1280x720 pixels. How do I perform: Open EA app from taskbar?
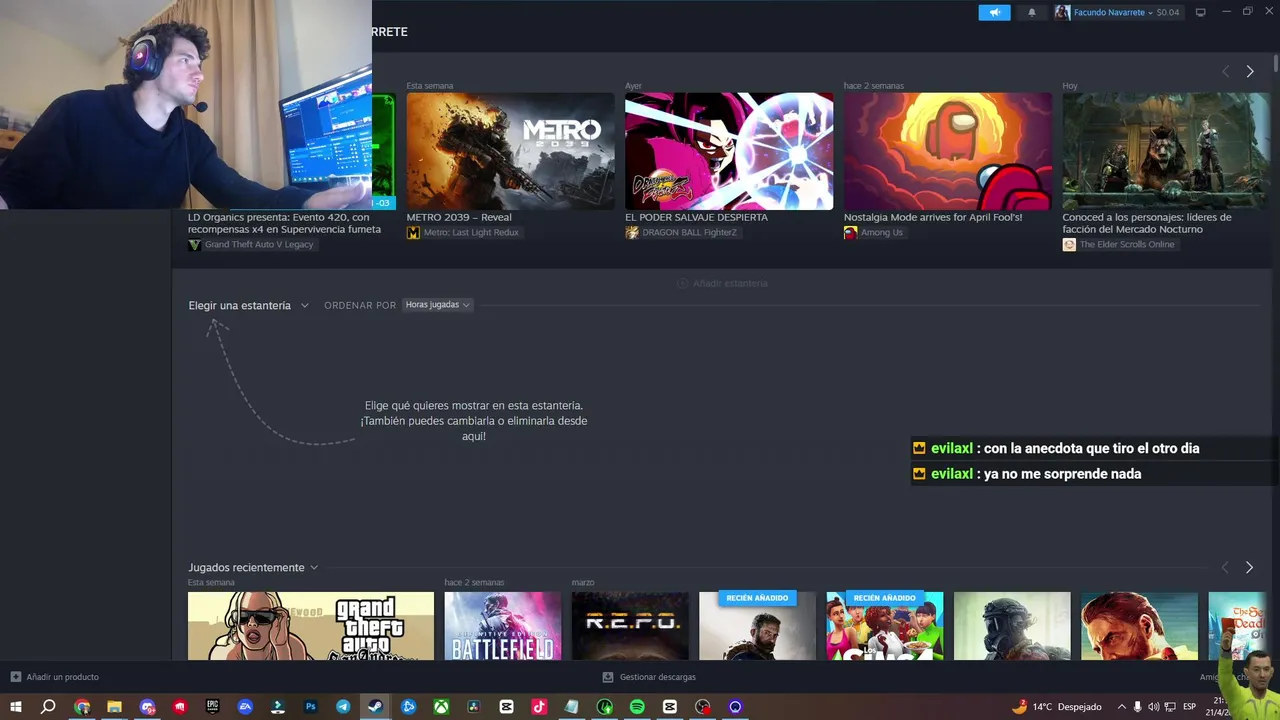(x=245, y=706)
